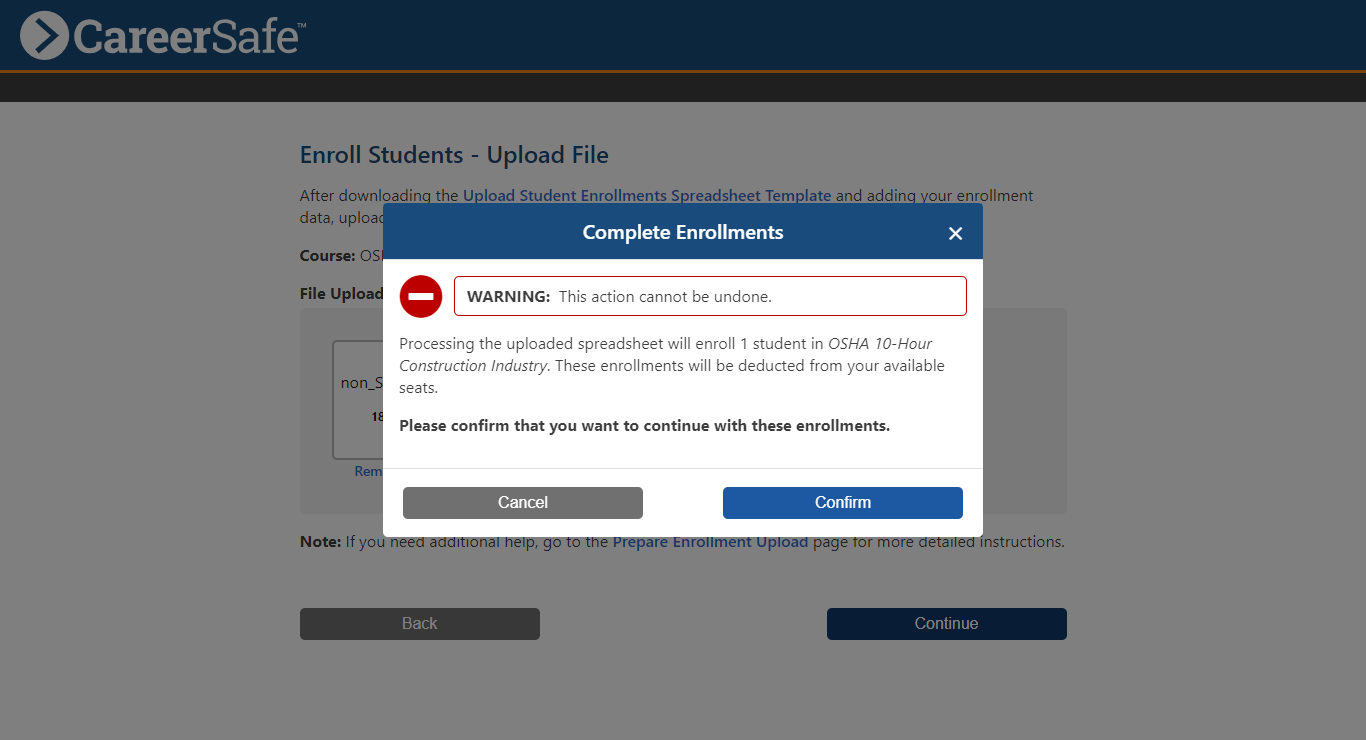Viewport: 1366px width, 740px height.
Task: Click the File Upload section label
Action: tap(341, 293)
